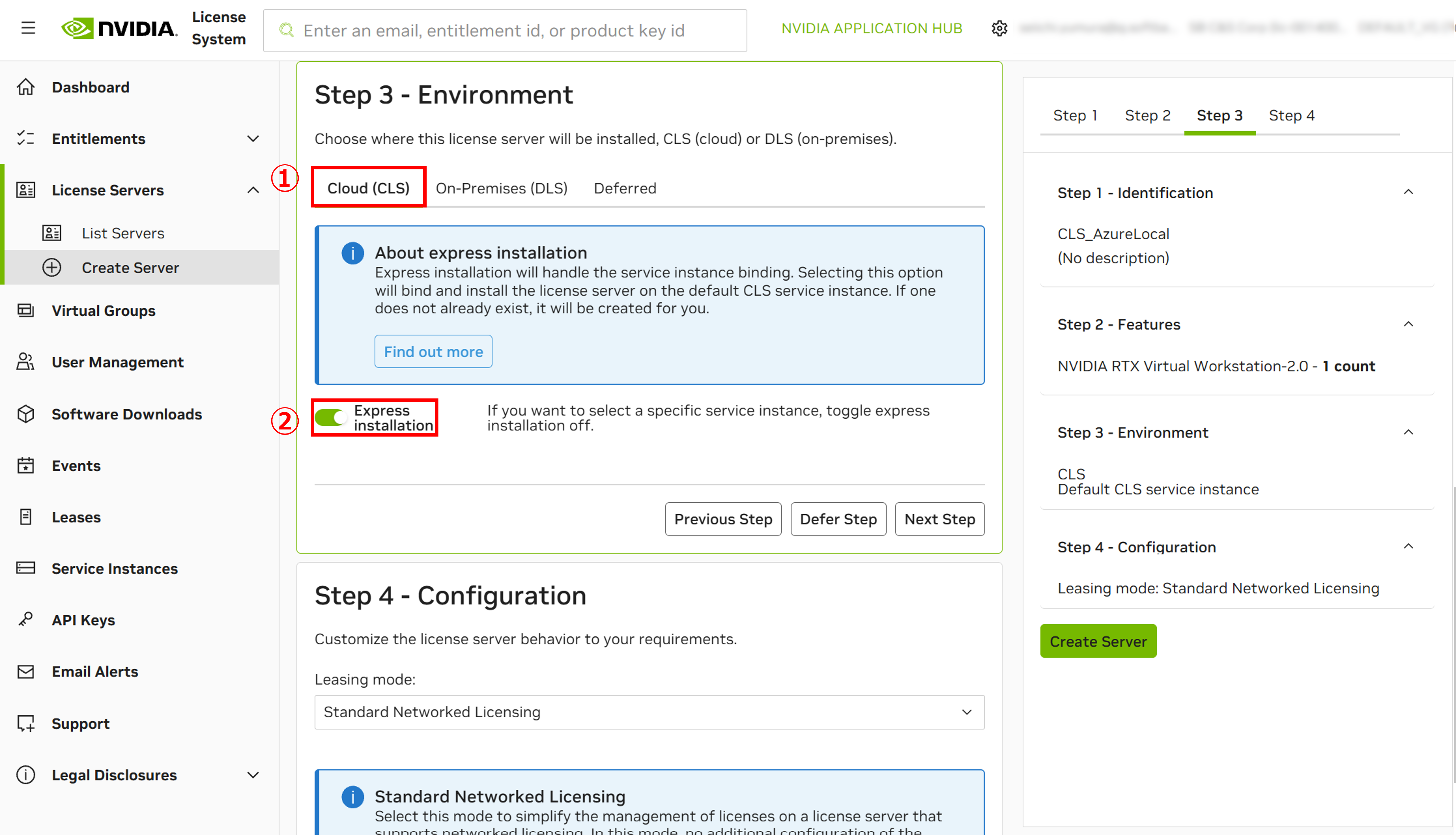The height and width of the screenshot is (835, 1456).
Task: Click the License Servers icon
Action: (26, 190)
